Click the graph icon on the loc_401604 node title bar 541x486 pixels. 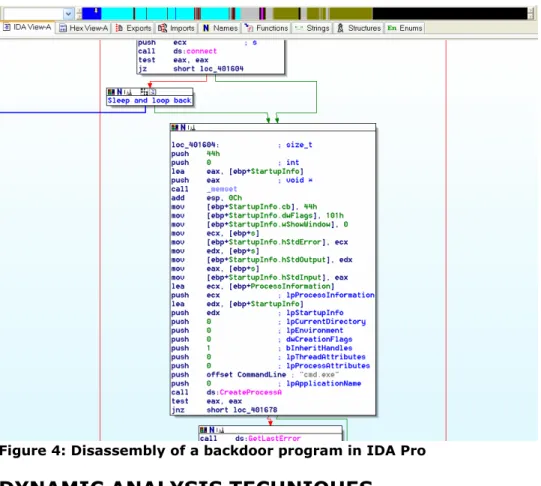[191, 128]
